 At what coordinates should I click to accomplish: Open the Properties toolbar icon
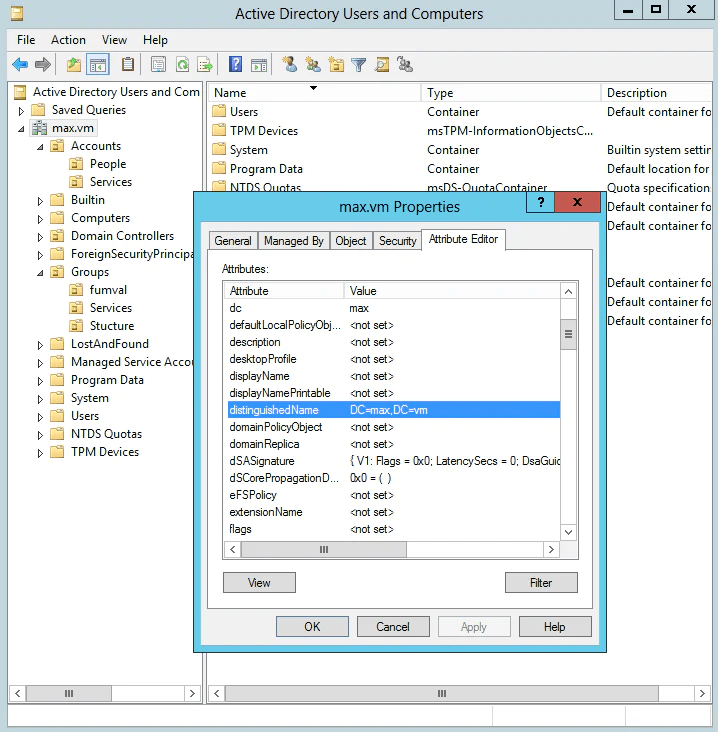click(158, 64)
